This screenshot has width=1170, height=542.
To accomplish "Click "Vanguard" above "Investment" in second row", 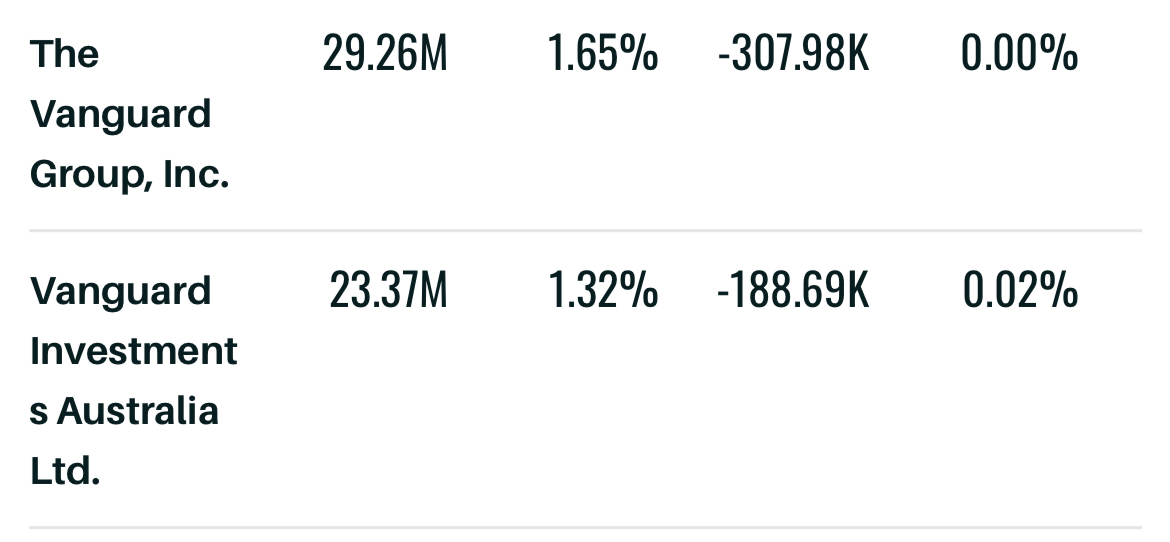I will click(x=121, y=291).
